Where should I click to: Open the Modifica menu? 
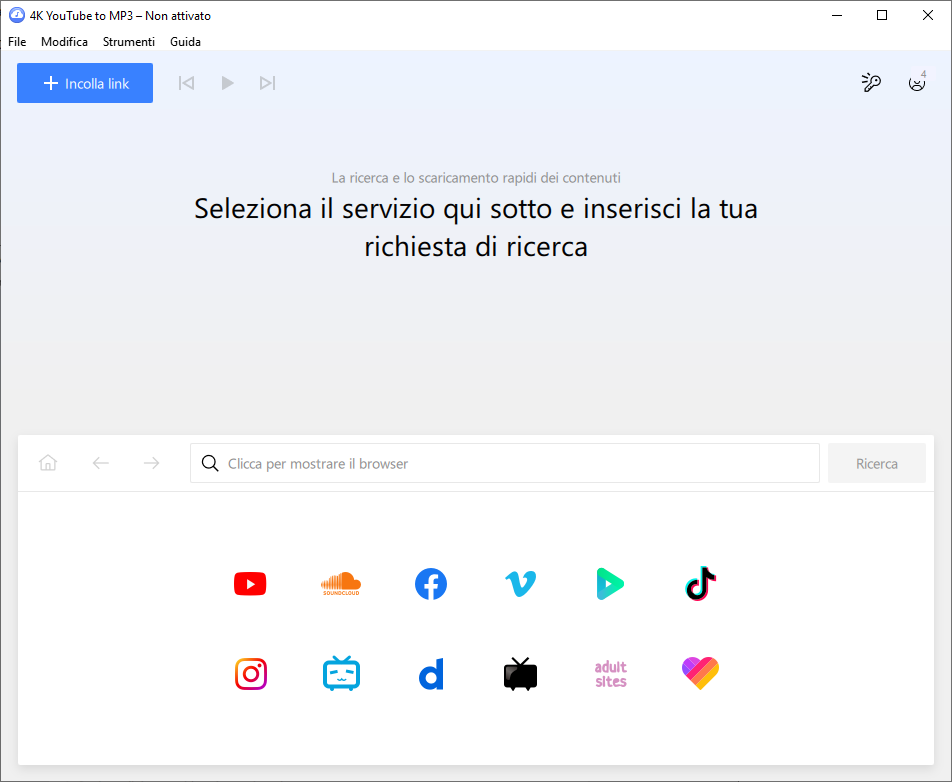[x=64, y=41]
